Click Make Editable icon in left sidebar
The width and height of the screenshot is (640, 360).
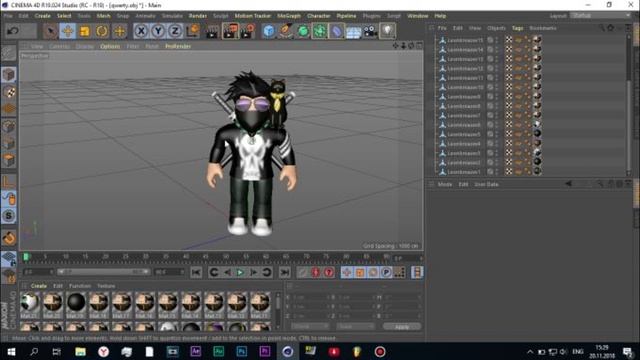click(x=9, y=53)
